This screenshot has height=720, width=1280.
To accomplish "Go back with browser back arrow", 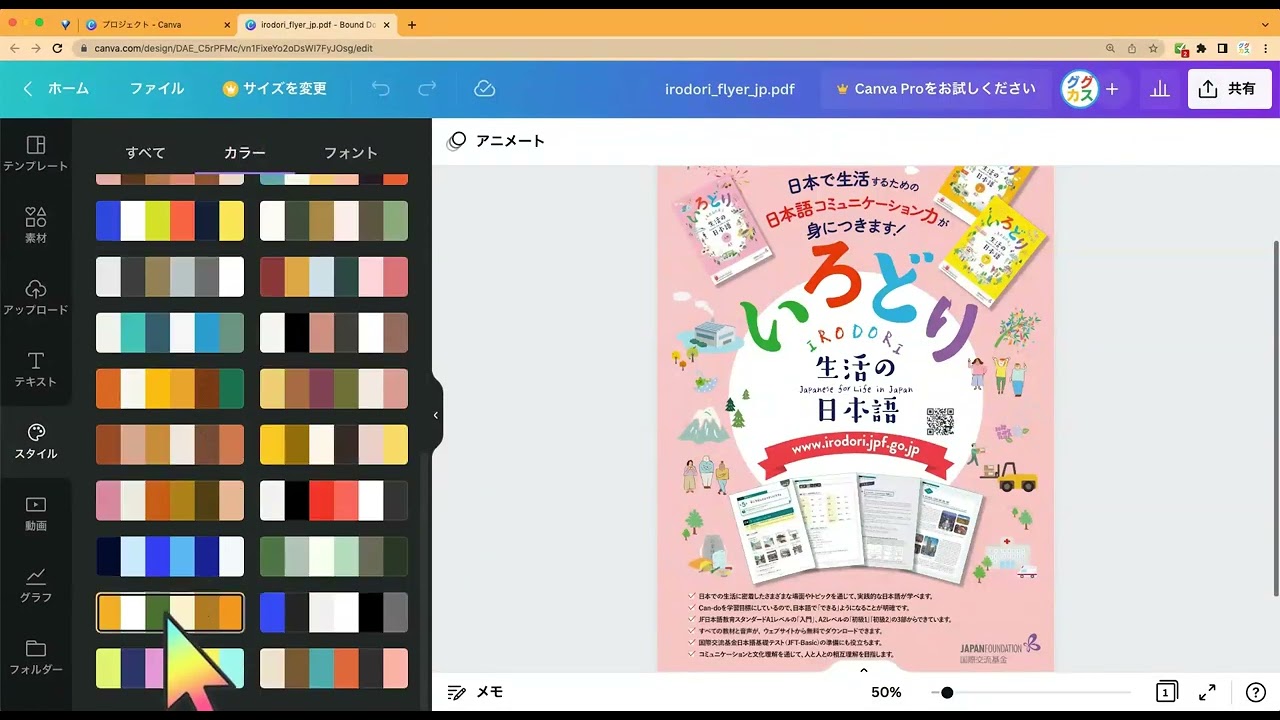I will tap(14, 48).
